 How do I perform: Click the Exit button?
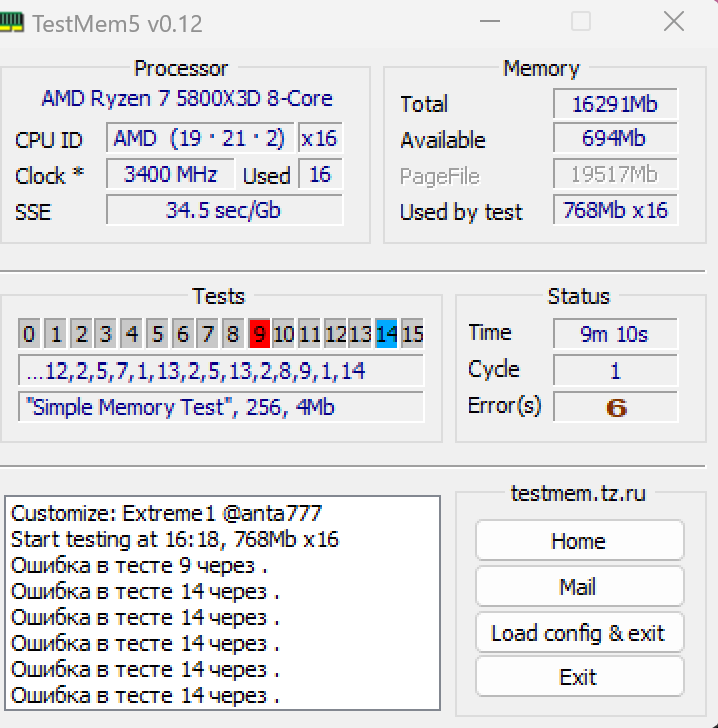point(580,676)
